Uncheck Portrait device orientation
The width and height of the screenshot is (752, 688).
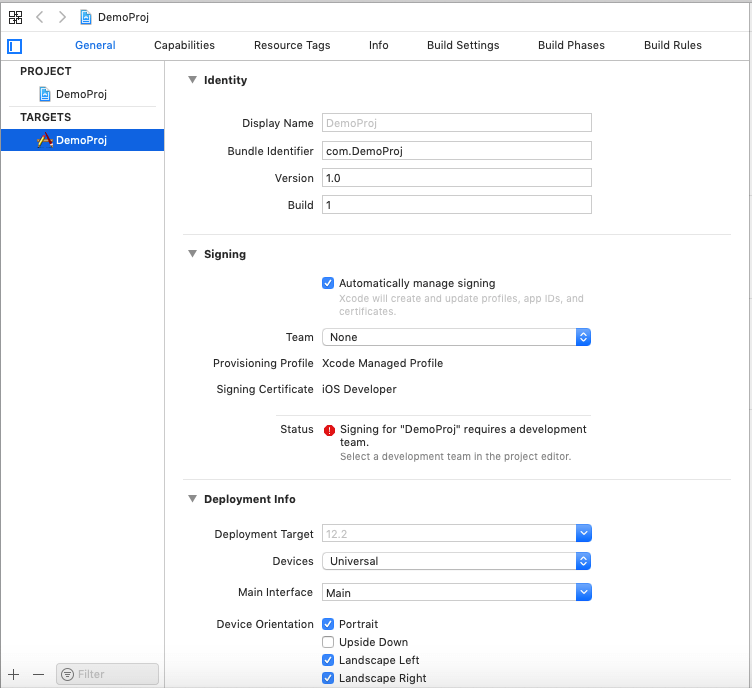328,624
